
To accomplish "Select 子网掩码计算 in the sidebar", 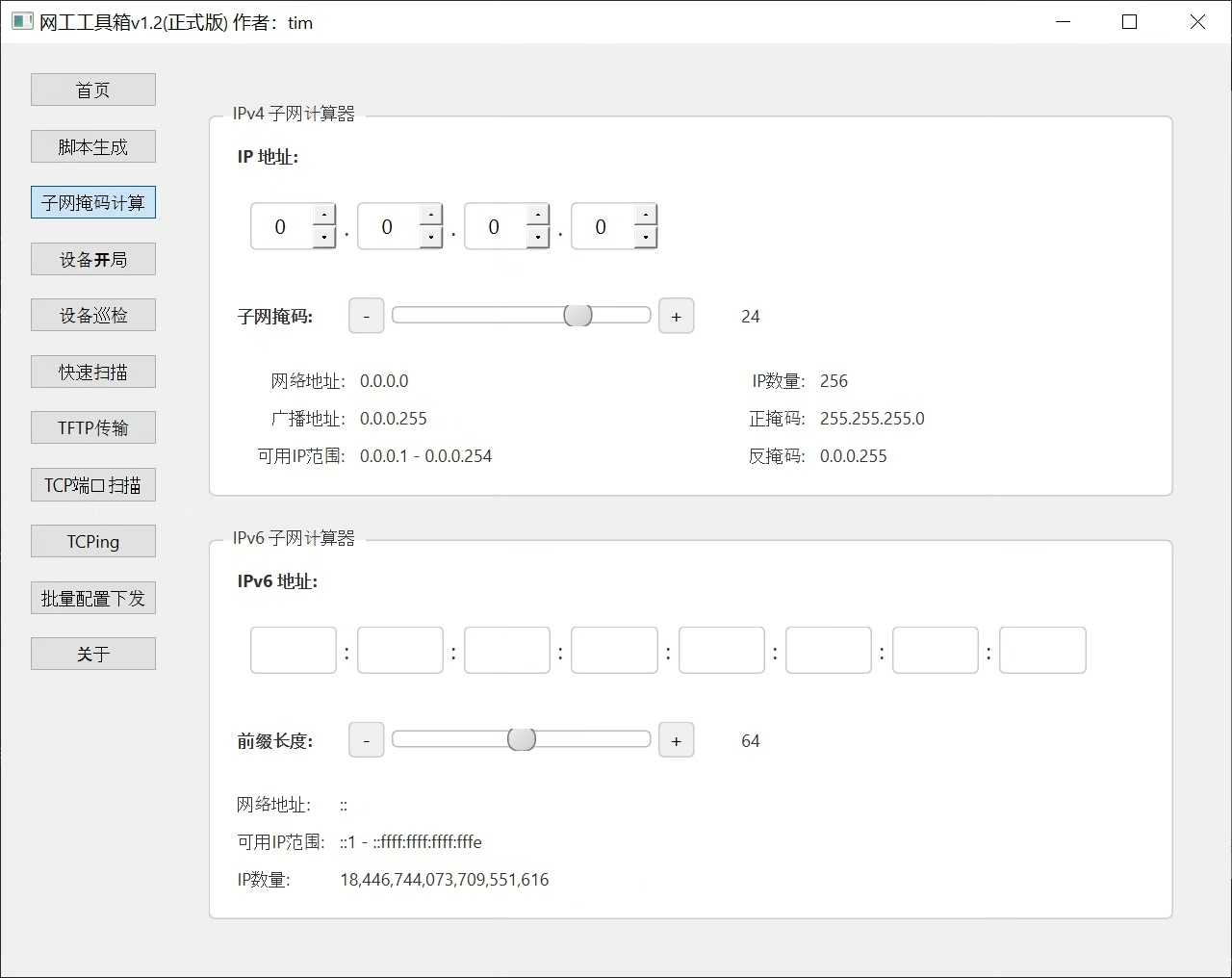I will point(93,203).
